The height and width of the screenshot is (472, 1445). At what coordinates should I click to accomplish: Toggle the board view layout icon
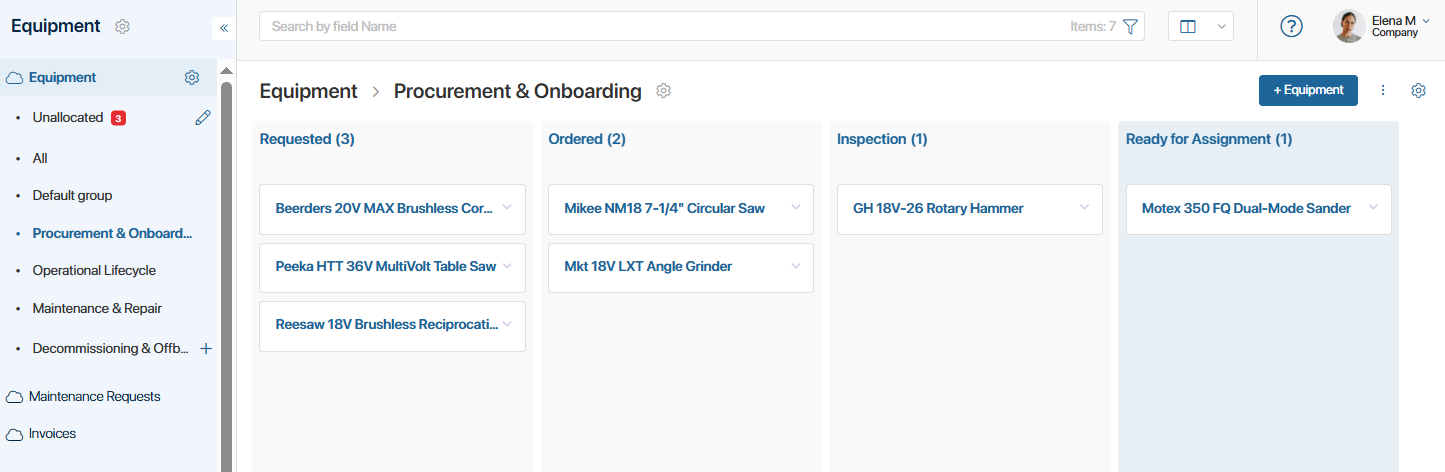tap(1188, 27)
